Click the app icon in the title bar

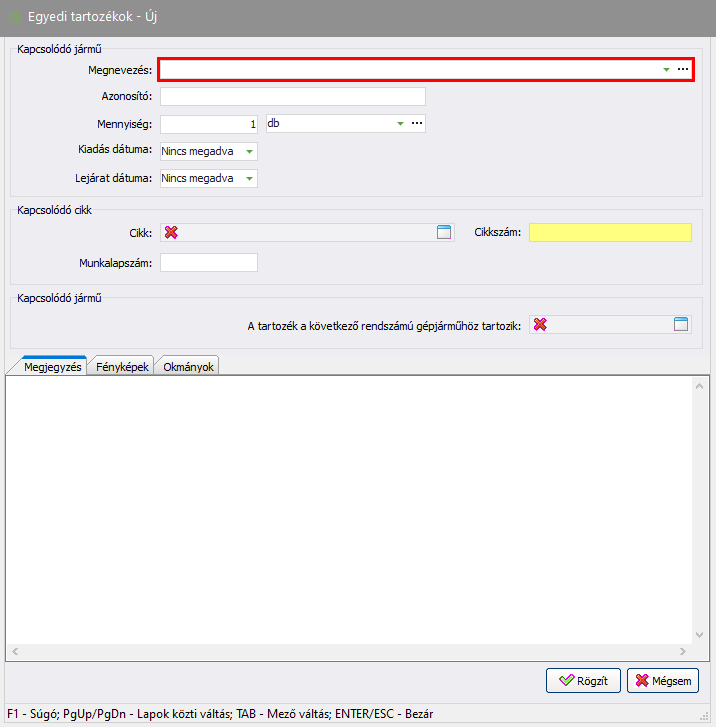[15, 18]
